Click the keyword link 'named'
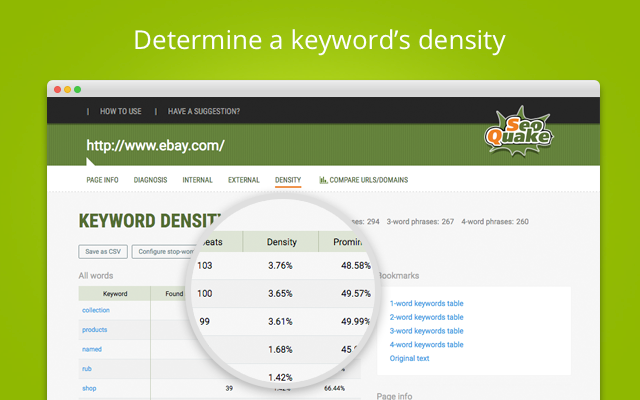 tap(92, 349)
